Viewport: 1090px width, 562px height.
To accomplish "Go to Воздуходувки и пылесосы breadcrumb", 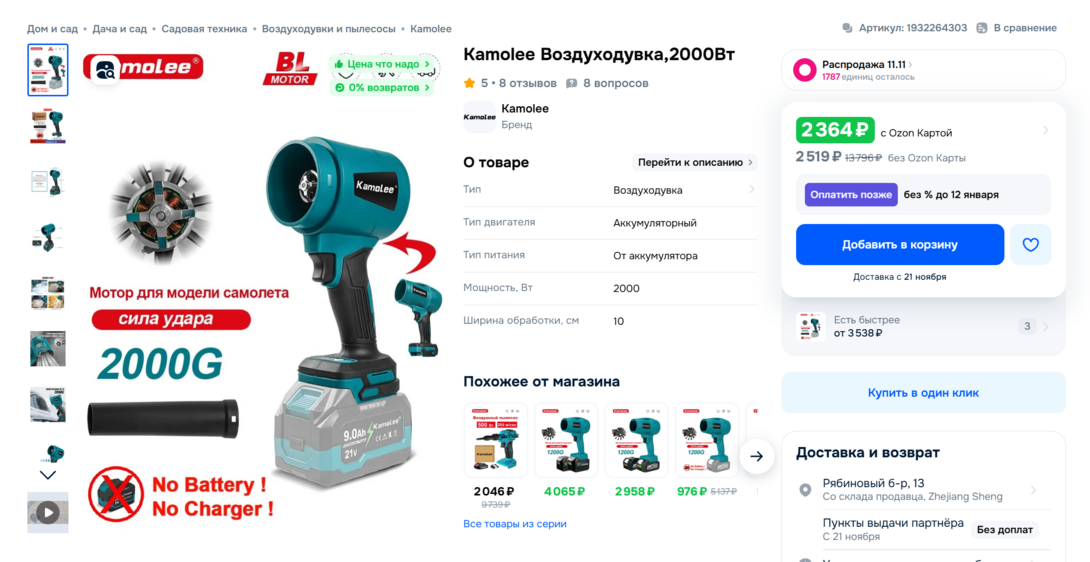I will [329, 29].
